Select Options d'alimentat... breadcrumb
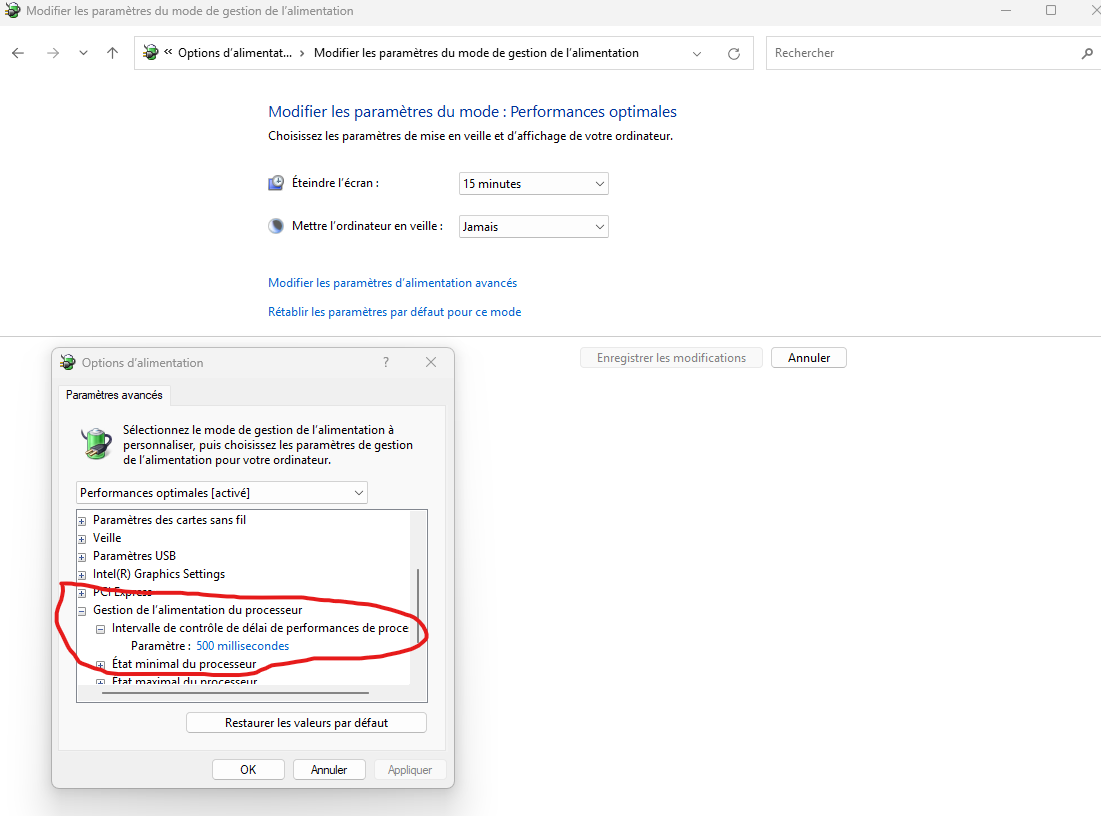Image resolution: width=1101 pixels, height=816 pixels. tap(235, 53)
